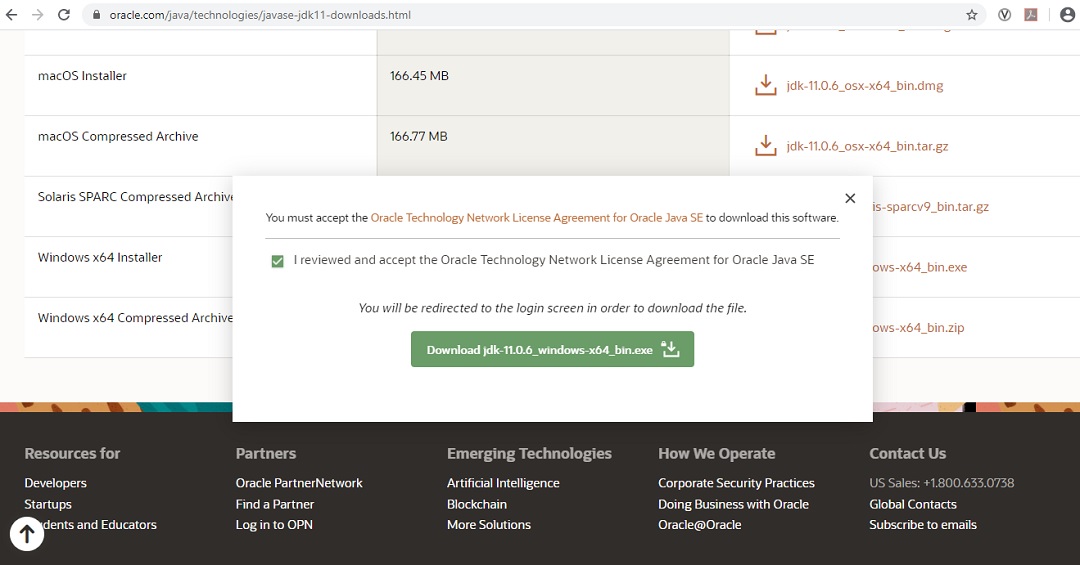Open the sparcv9_bin.tar.gz download link
Image resolution: width=1080 pixels, height=565 pixels.
pyautogui.click(x=931, y=207)
